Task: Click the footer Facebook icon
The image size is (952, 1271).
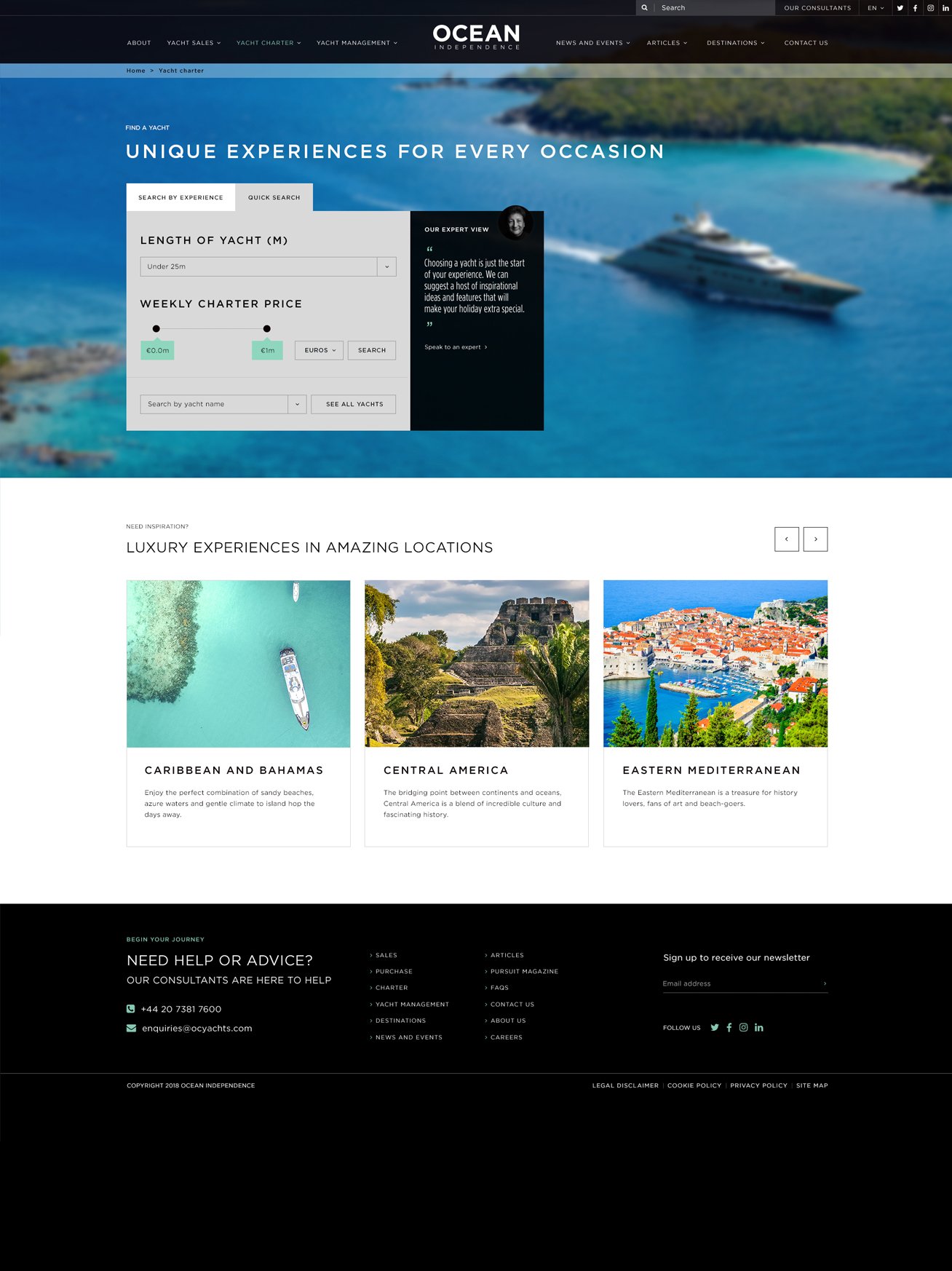Action: pyautogui.click(x=729, y=1027)
